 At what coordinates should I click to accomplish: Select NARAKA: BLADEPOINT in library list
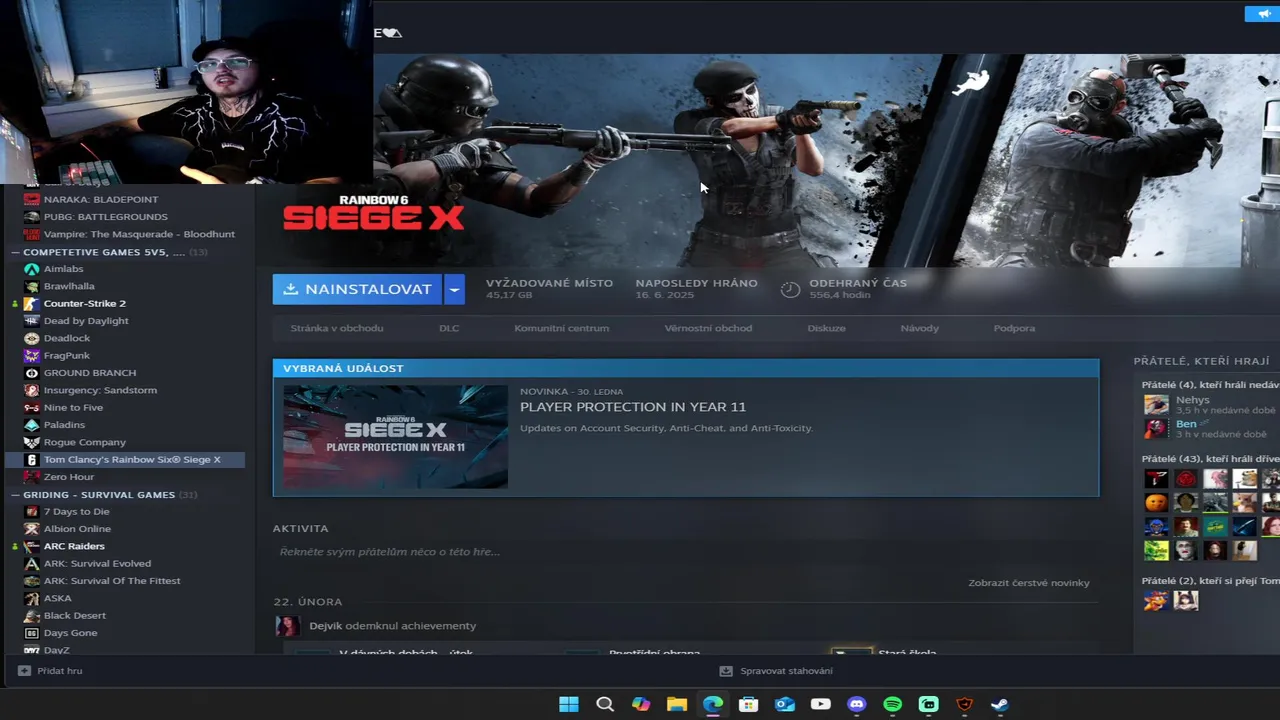[101, 199]
